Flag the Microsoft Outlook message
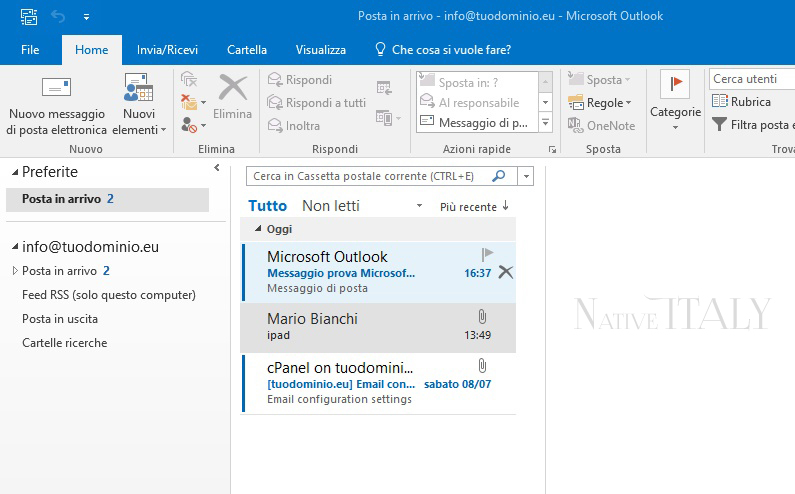This screenshot has height=494, width=795. (x=487, y=254)
